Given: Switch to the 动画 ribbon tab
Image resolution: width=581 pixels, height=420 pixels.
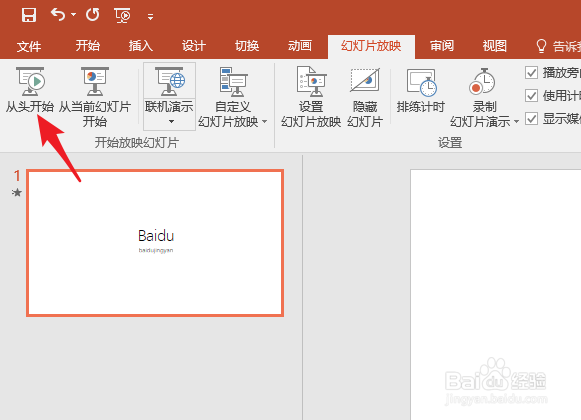Looking at the screenshot, I should (x=300, y=46).
